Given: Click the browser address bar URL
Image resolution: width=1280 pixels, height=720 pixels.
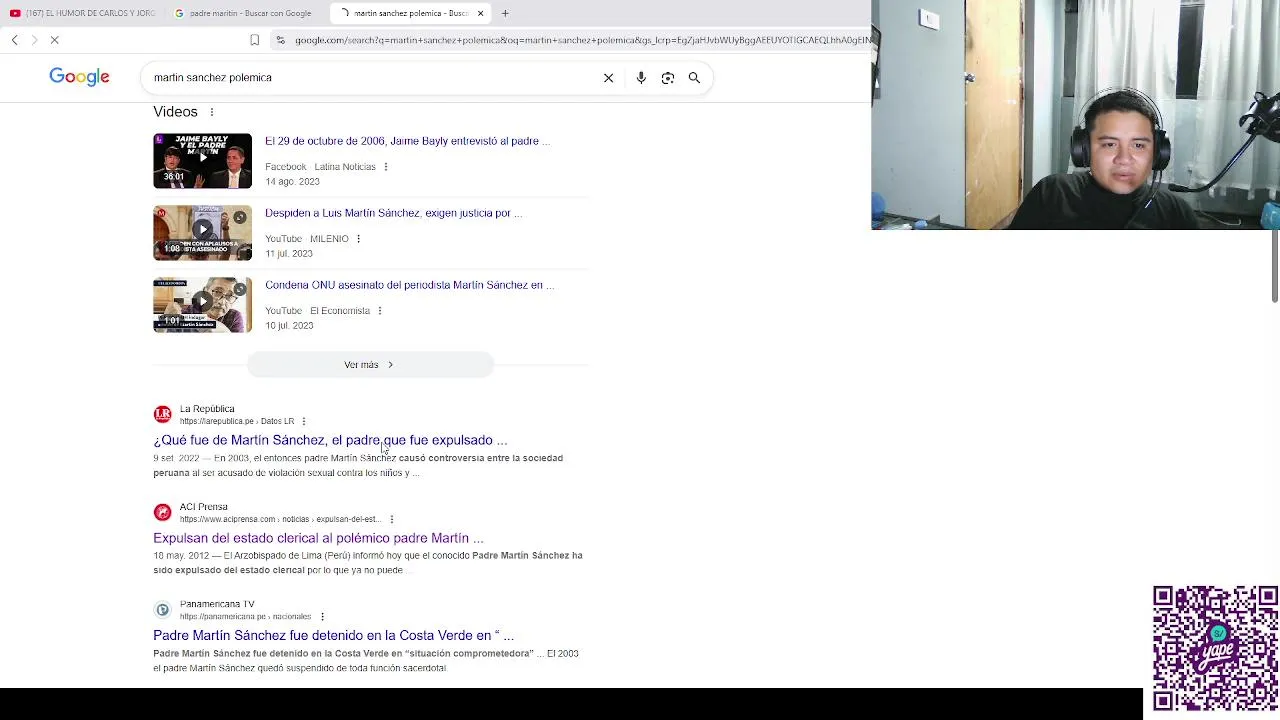Looking at the screenshot, I should 582,40.
